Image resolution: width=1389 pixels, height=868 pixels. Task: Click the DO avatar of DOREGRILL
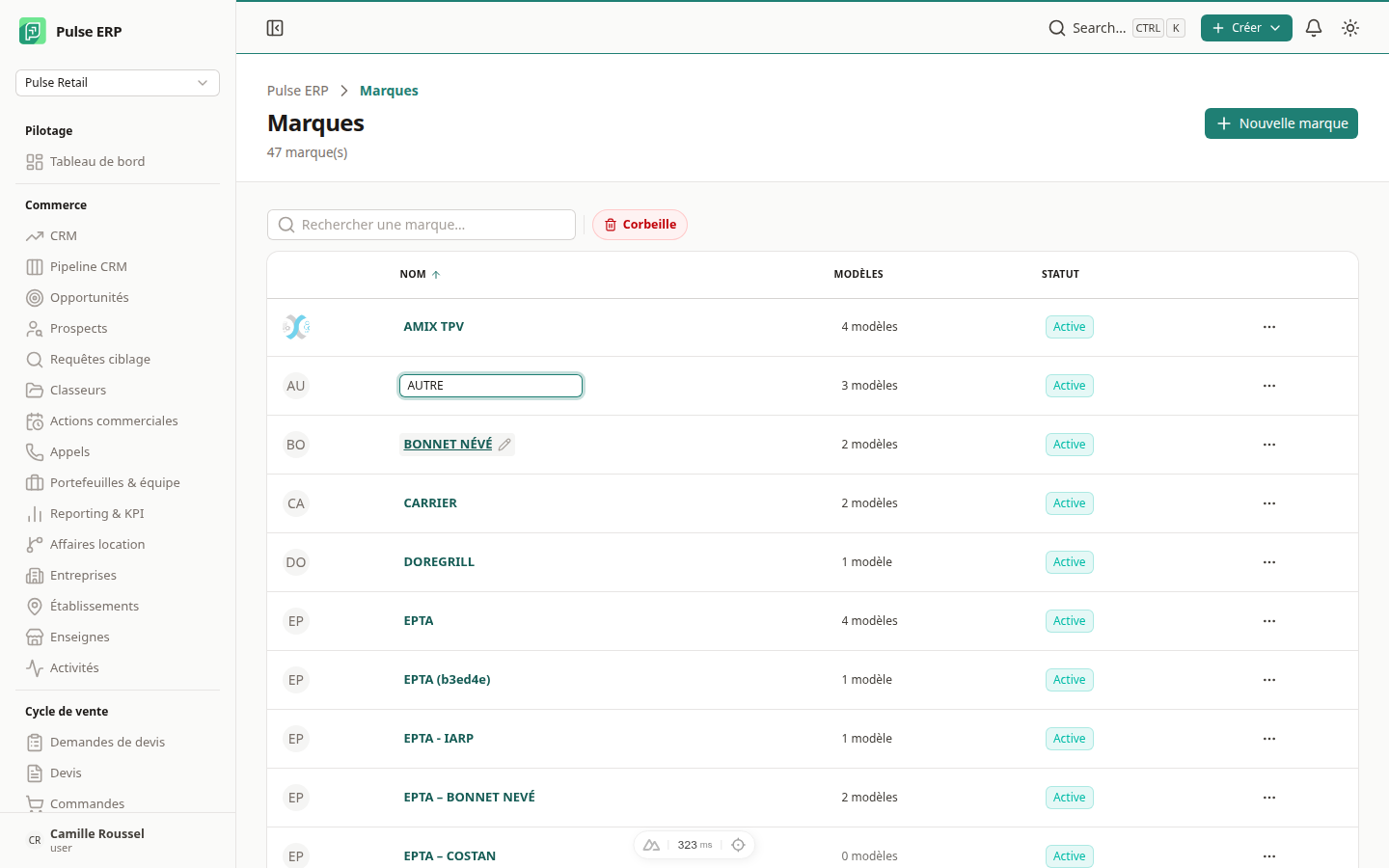(x=296, y=562)
